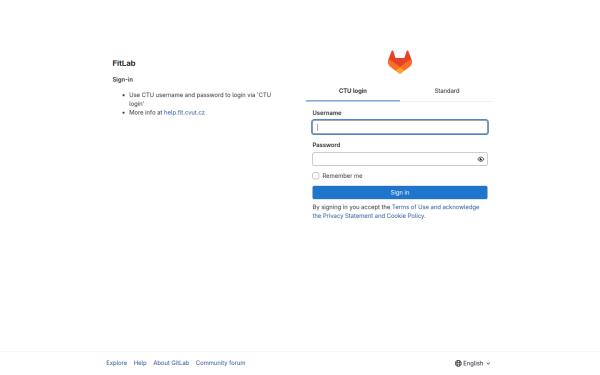Click the Remember me label text
The height and width of the screenshot is (375, 600).
(x=342, y=176)
